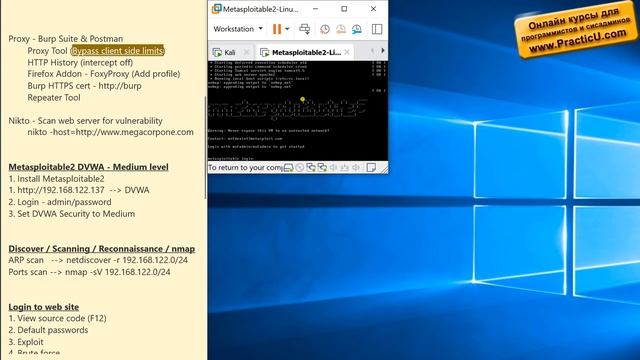Click the notes panel vertical scrollbar
The height and width of the screenshot is (360, 640).
coord(205,147)
